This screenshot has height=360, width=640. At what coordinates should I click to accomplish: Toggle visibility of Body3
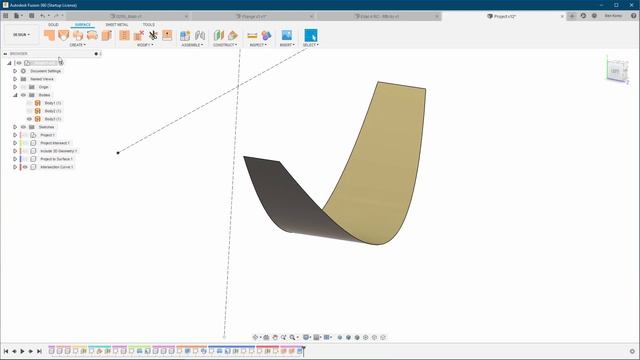pos(29,119)
